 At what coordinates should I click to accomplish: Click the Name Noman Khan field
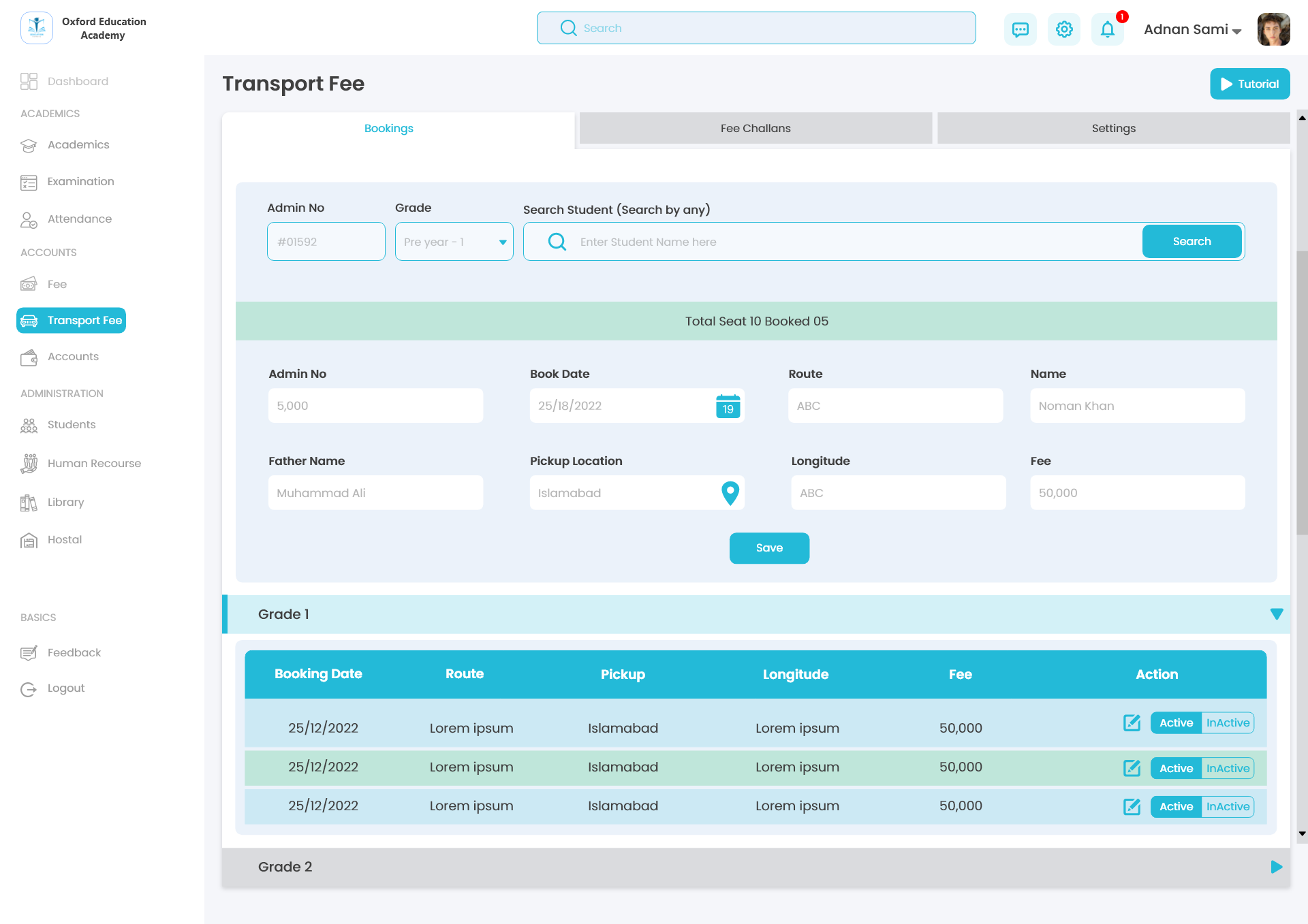click(1137, 405)
